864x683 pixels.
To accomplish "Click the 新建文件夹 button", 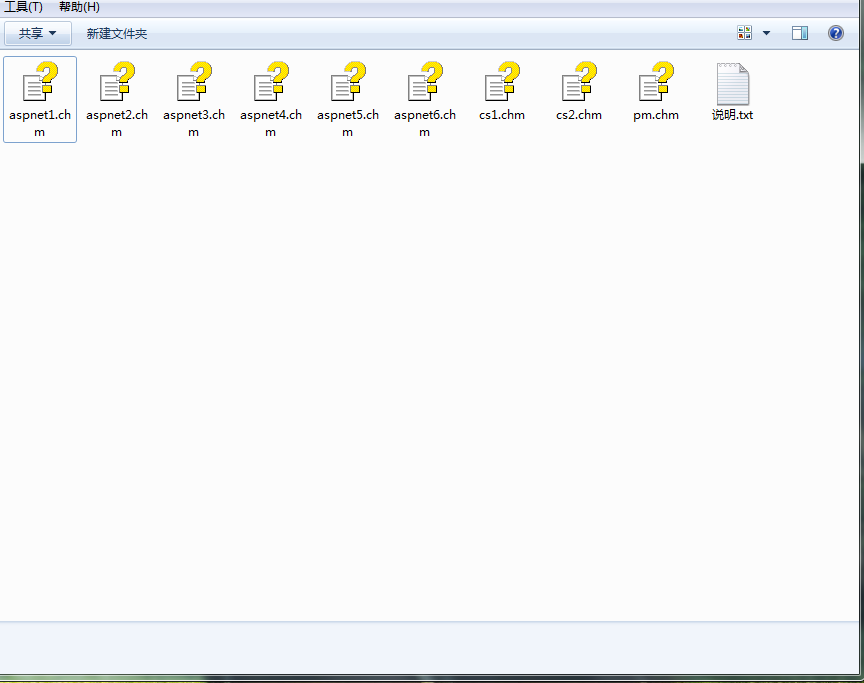I will [117, 34].
